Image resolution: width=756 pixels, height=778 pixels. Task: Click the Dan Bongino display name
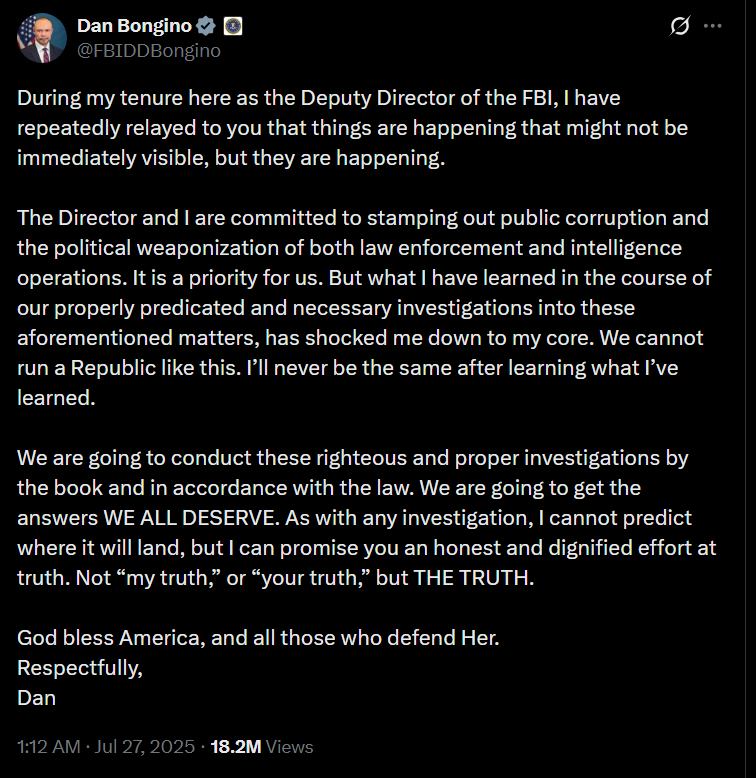coord(134,26)
